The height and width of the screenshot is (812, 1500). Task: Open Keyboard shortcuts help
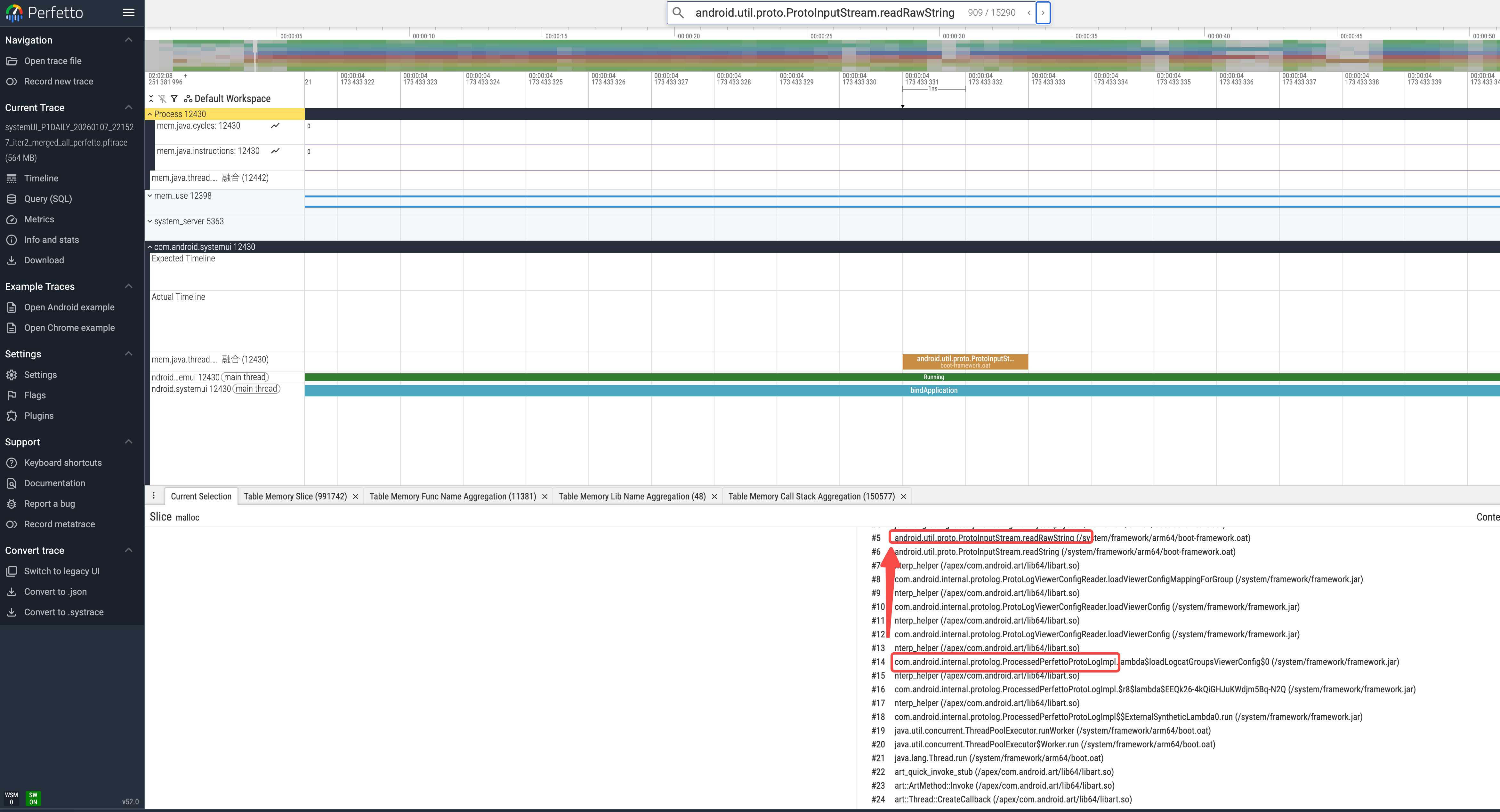(62, 463)
